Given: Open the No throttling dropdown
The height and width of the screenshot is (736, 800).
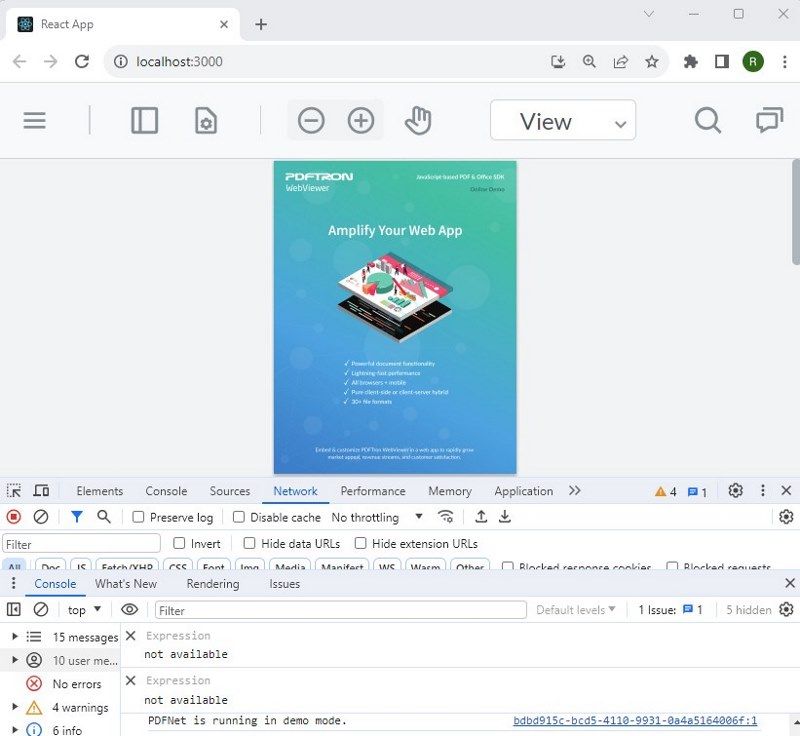Looking at the screenshot, I should point(377,517).
